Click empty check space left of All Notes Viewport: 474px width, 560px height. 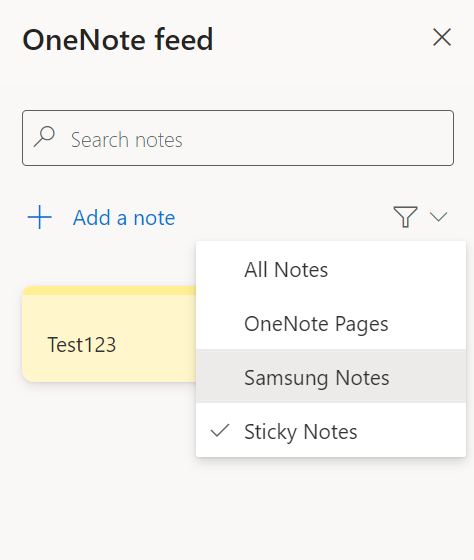[220, 269]
